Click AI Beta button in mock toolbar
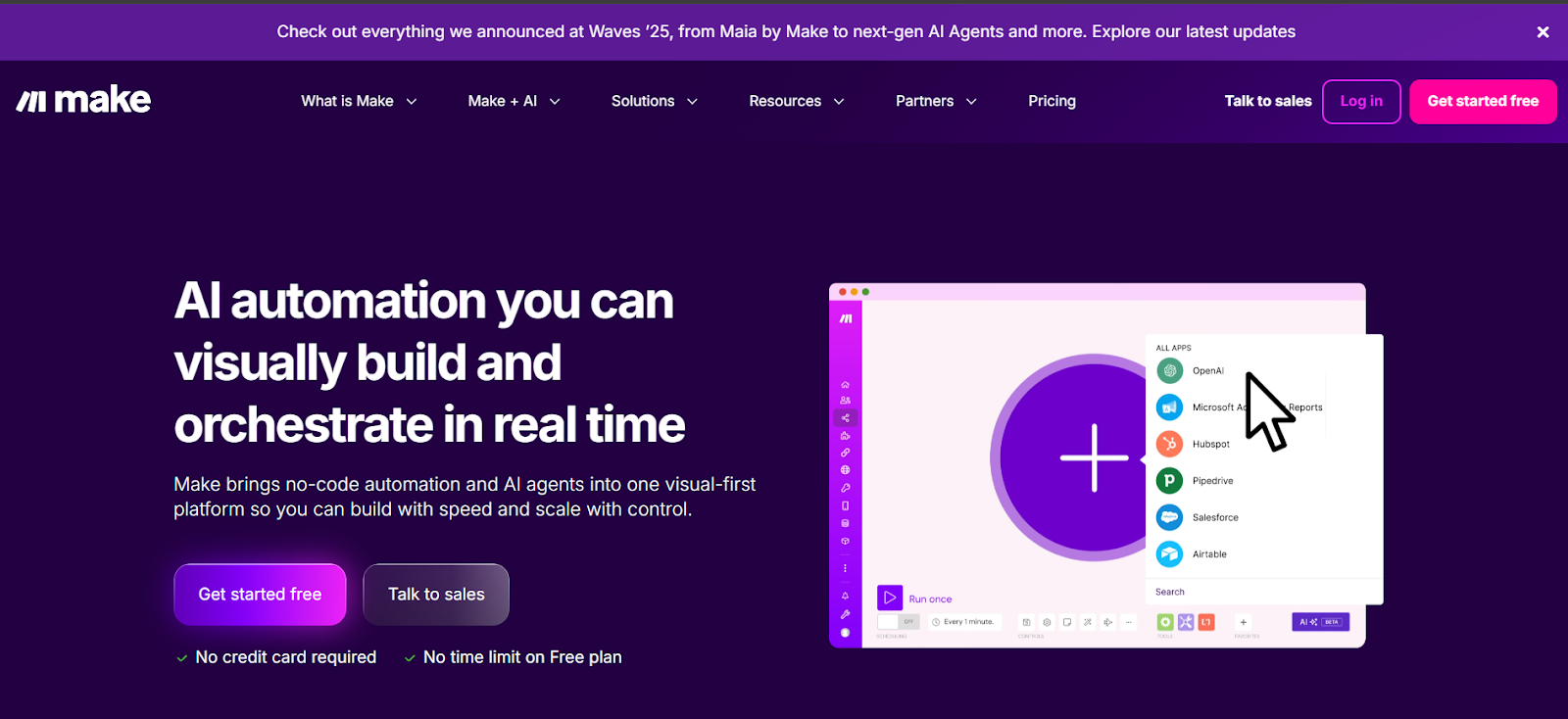The height and width of the screenshot is (719, 1568). pyautogui.click(x=1321, y=622)
